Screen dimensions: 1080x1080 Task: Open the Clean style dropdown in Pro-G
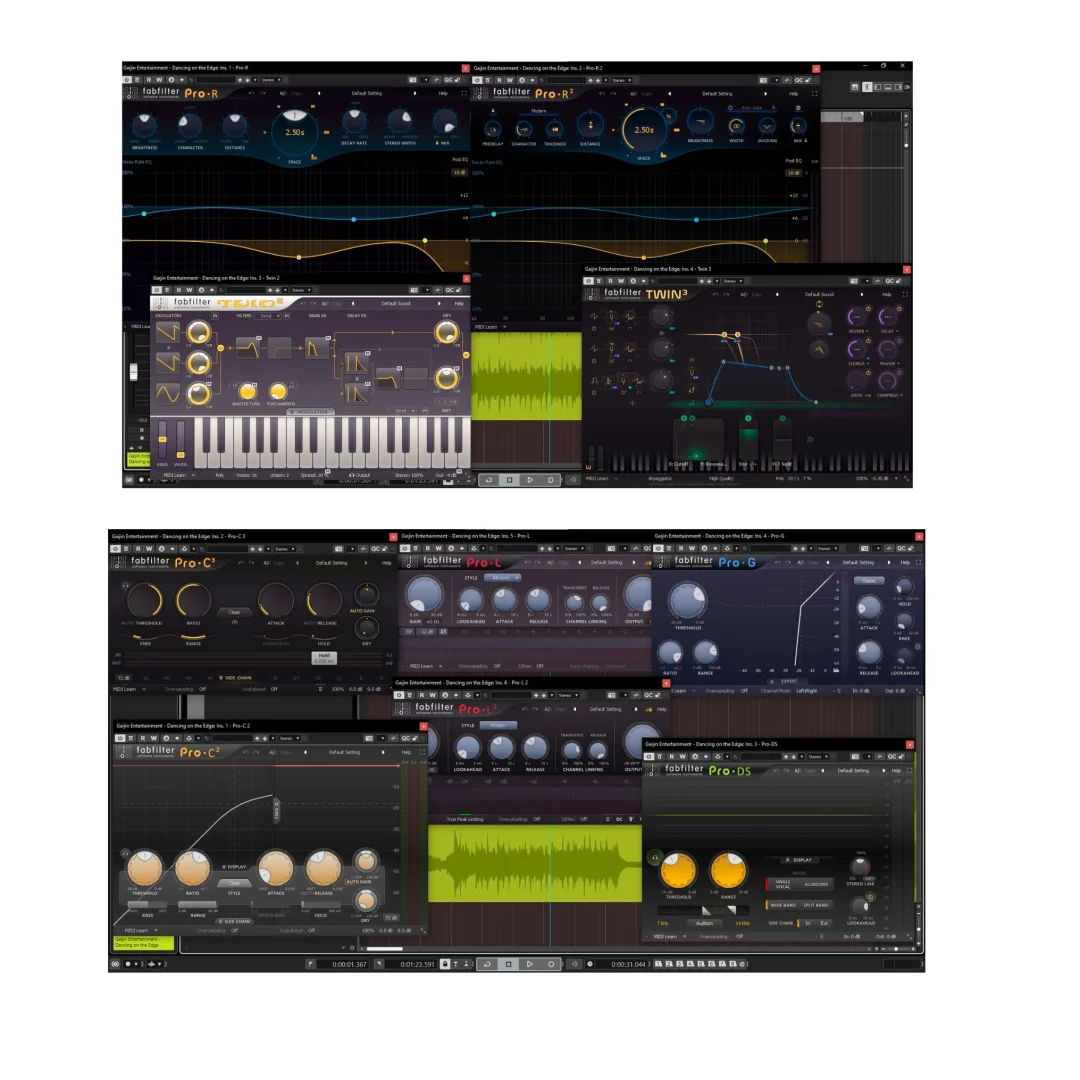[869, 581]
